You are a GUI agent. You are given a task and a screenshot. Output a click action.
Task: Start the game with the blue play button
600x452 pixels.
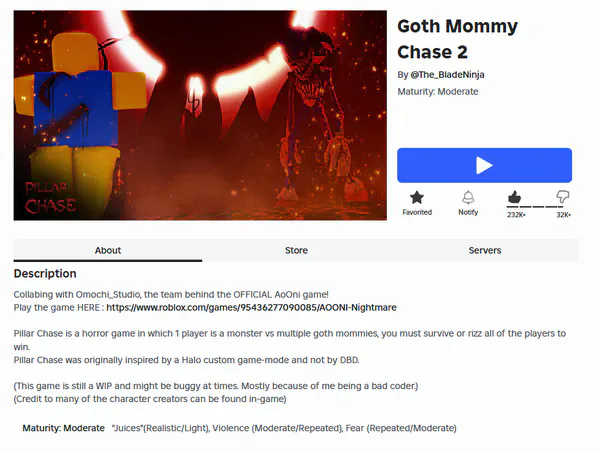coord(484,165)
